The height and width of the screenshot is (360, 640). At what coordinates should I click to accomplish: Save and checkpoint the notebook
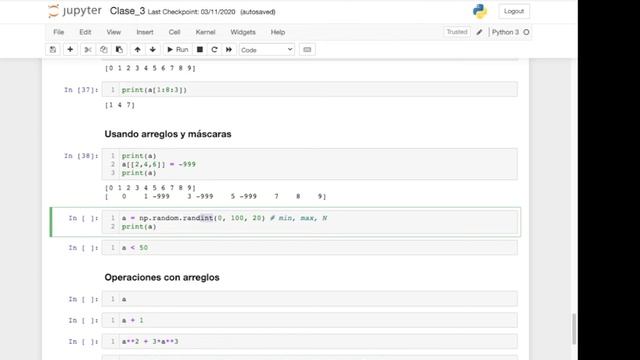click(x=53, y=50)
